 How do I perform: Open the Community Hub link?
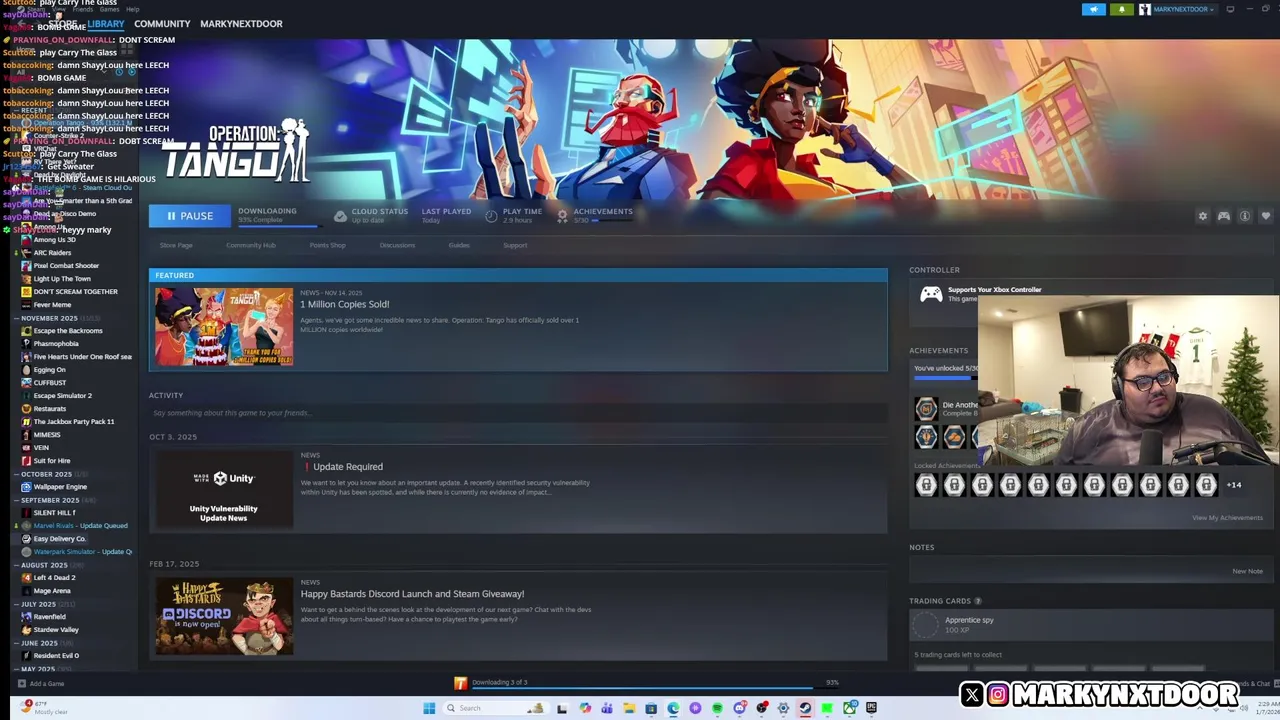pyautogui.click(x=251, y=245)
